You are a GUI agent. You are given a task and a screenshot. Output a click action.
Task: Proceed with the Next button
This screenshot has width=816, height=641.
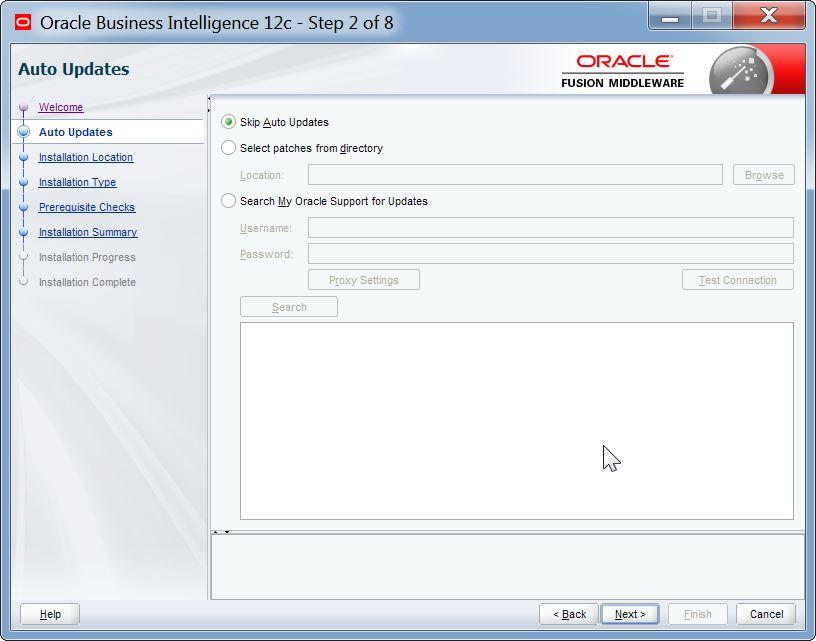click(630, 614)
